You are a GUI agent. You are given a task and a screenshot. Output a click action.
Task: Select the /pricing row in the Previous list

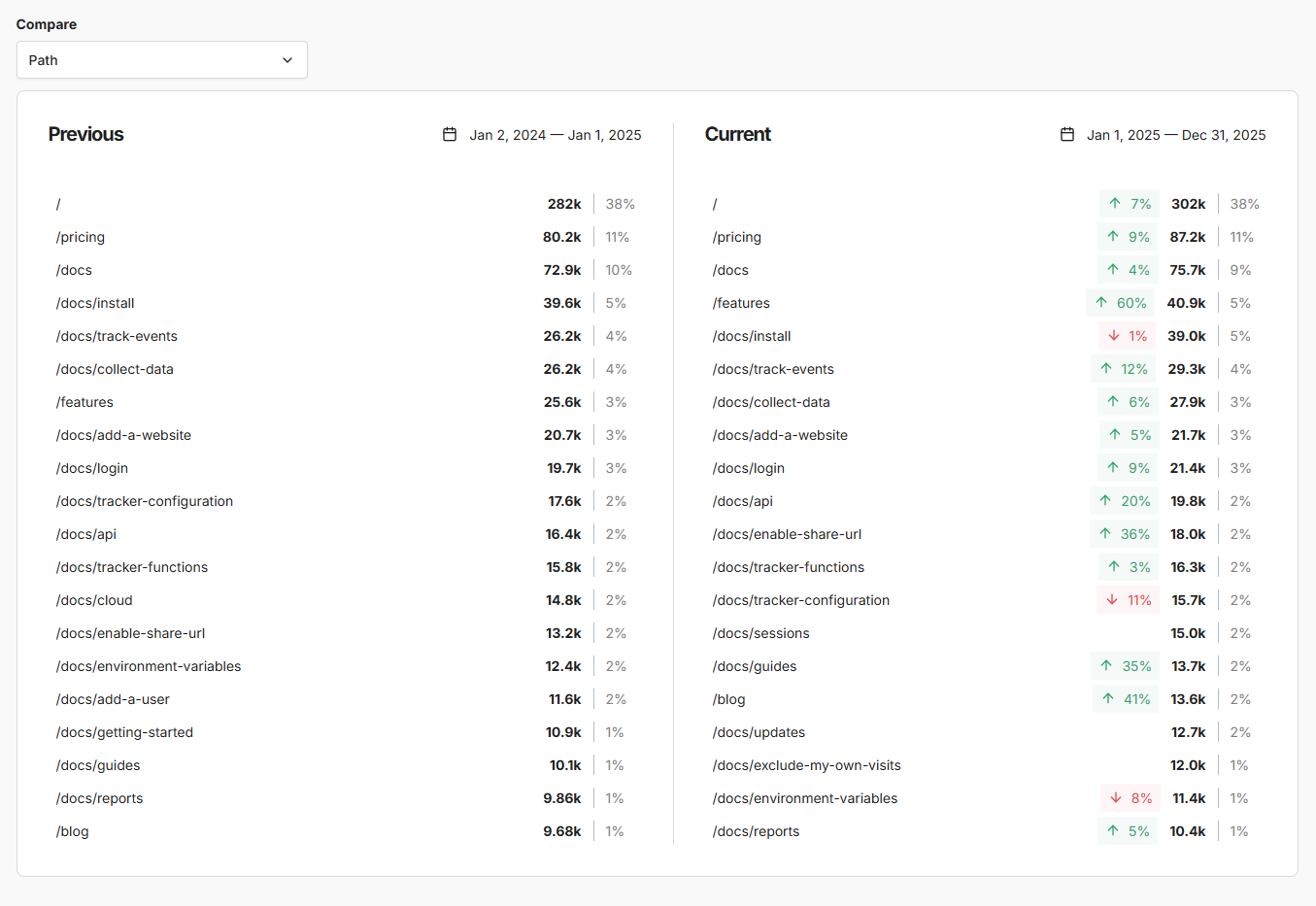coord(81,237)
